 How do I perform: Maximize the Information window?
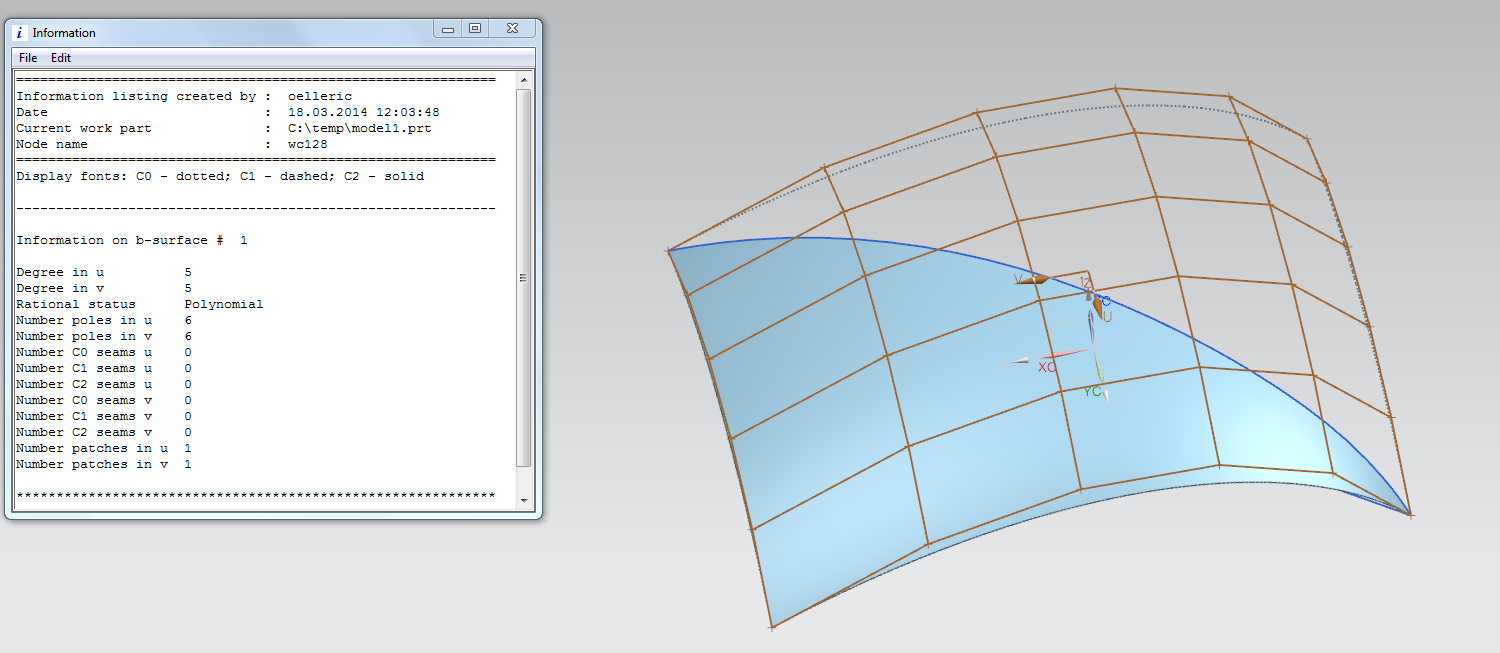point(475,29)
